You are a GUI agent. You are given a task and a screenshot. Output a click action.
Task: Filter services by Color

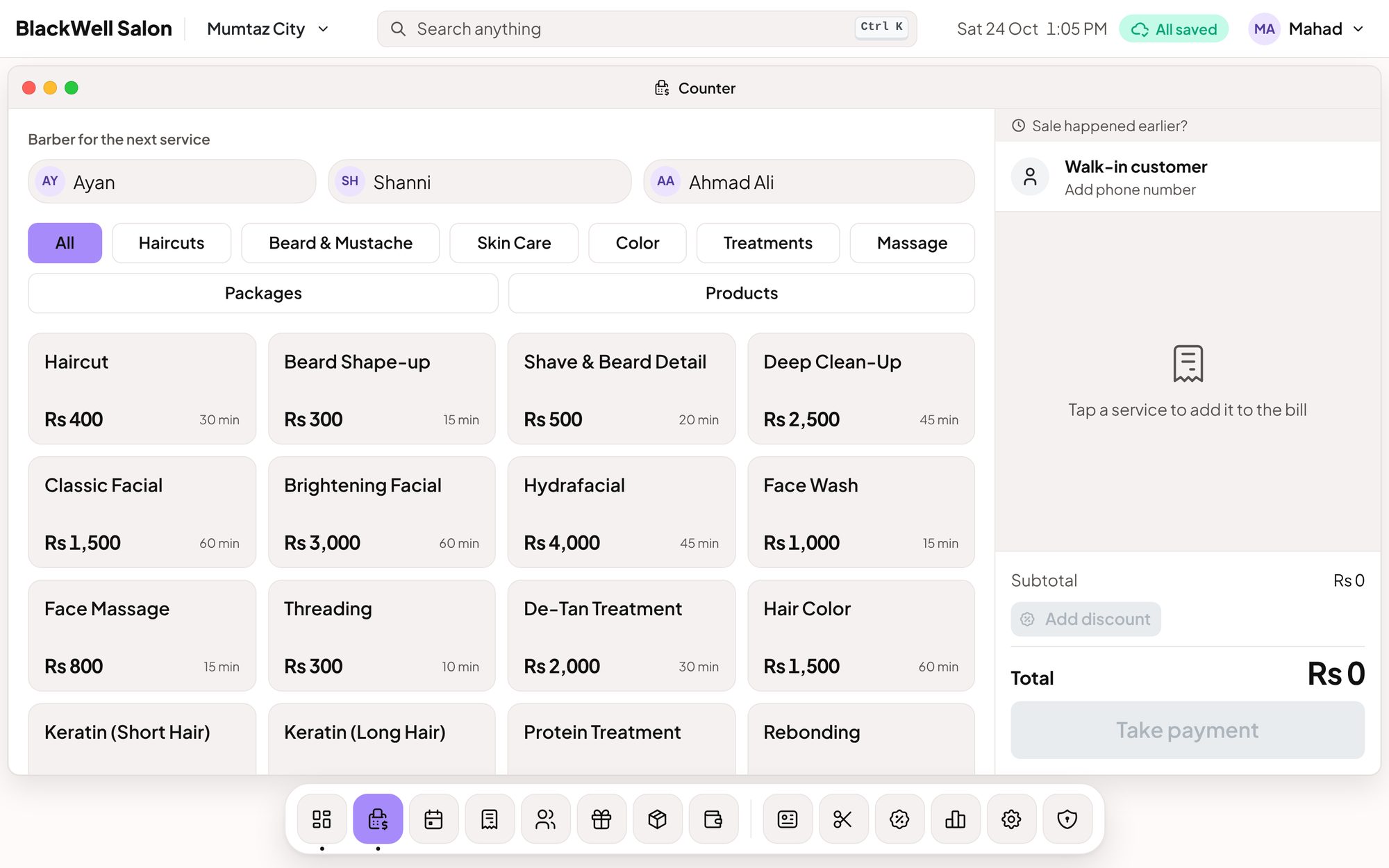[x=638, y=243]
